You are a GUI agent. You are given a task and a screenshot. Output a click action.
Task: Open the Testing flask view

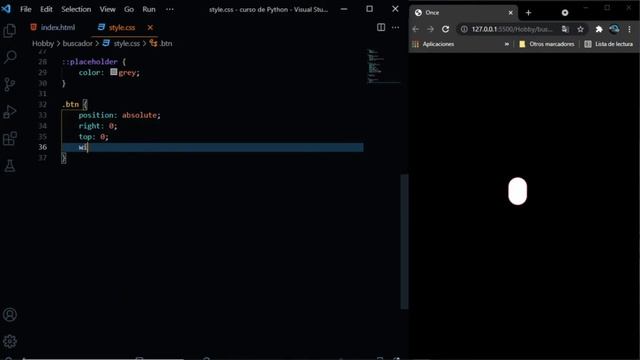point(10,166)
